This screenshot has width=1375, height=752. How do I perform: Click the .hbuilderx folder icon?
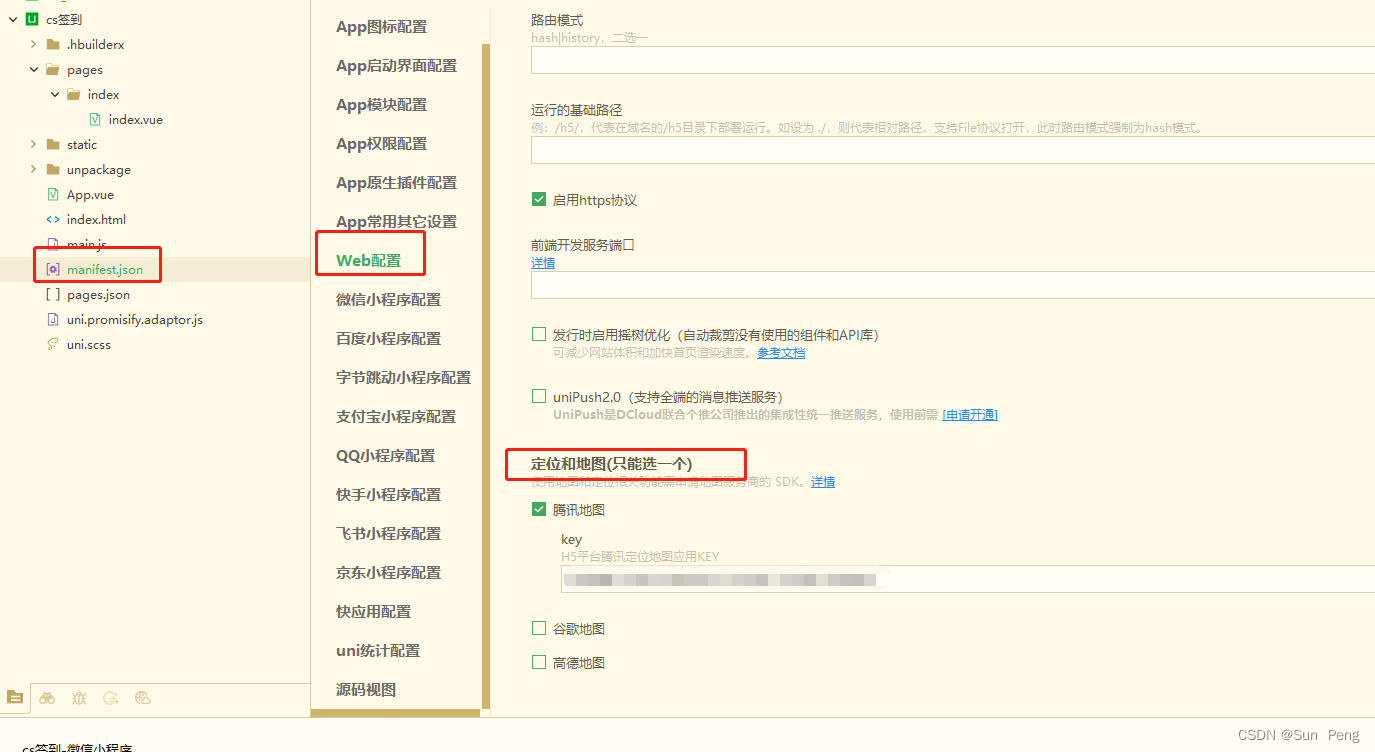(x=53, y=44)
